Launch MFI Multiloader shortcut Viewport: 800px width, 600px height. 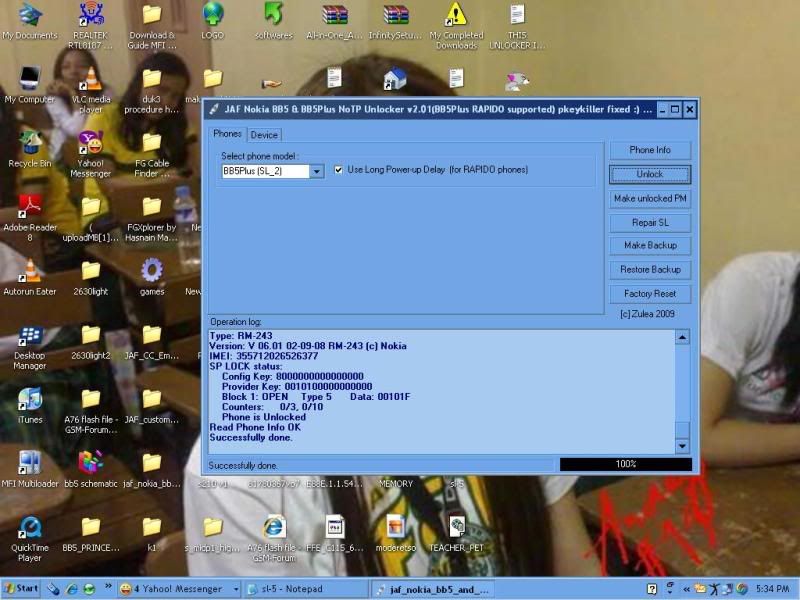coord(30,470)
